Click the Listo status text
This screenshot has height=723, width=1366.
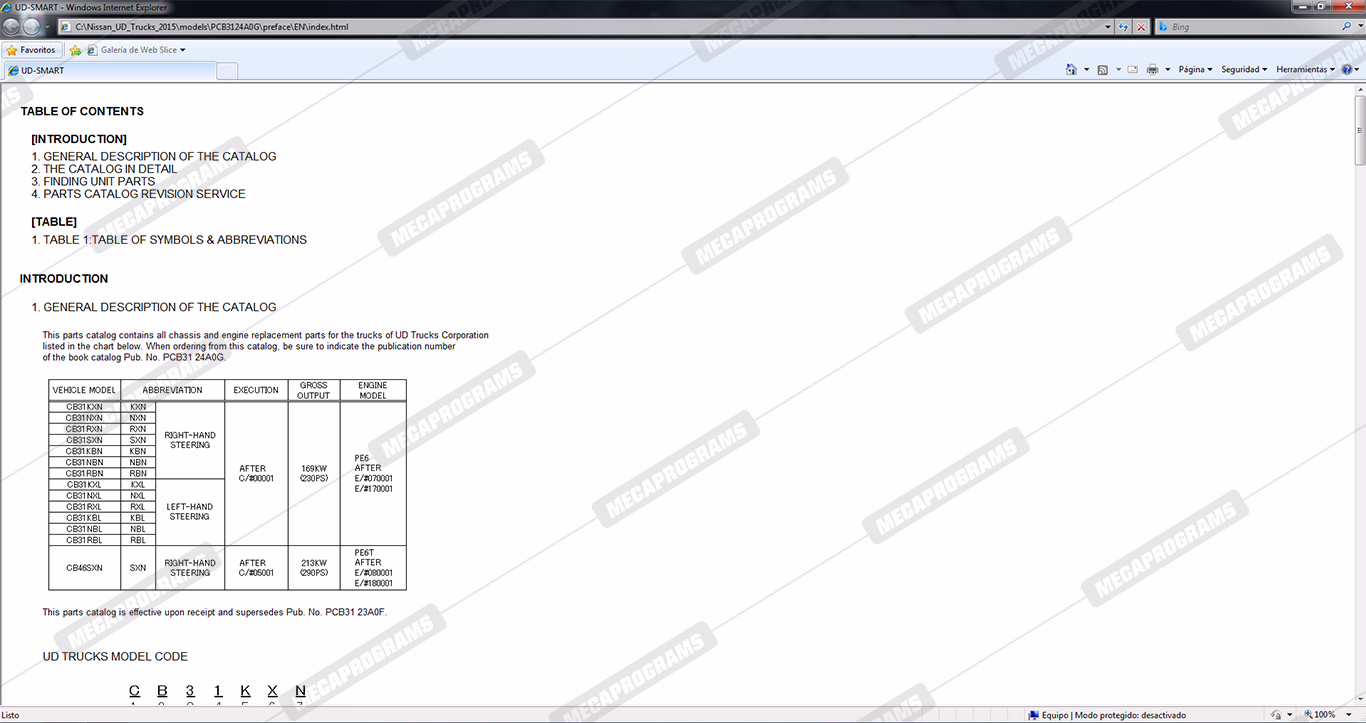tap(11, 715)
